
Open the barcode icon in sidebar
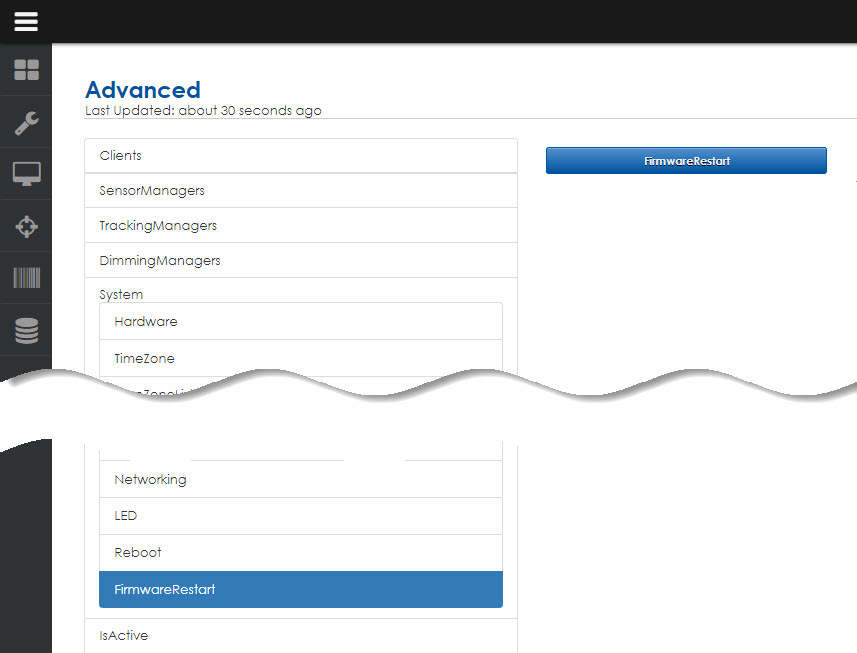pyautogui.click(x=26, y=278)
